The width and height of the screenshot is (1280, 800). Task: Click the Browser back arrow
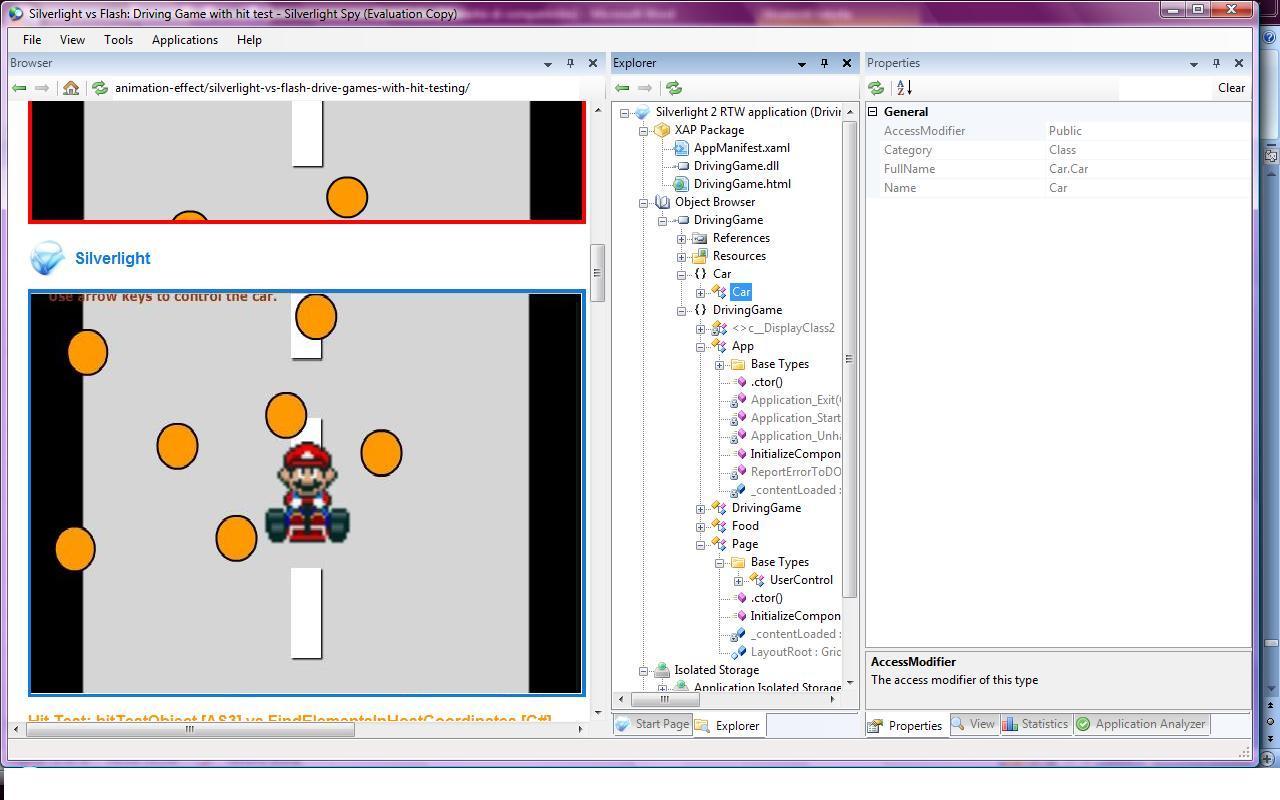coord(19,88)
